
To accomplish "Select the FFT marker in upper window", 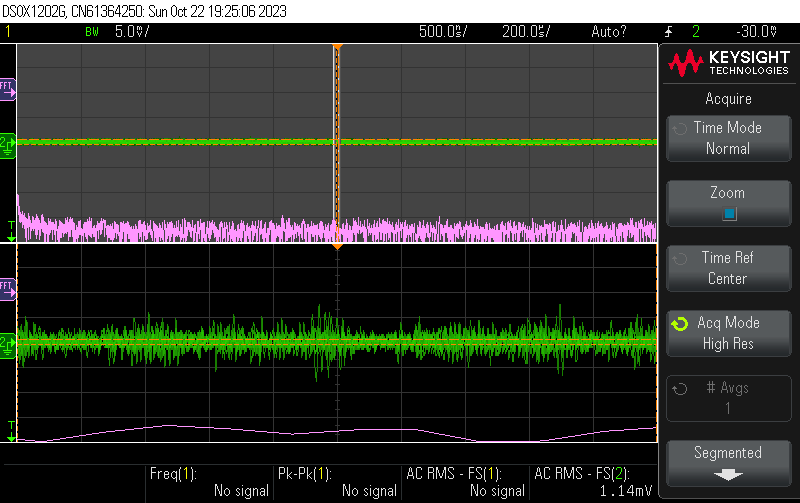I will [8, 90].
